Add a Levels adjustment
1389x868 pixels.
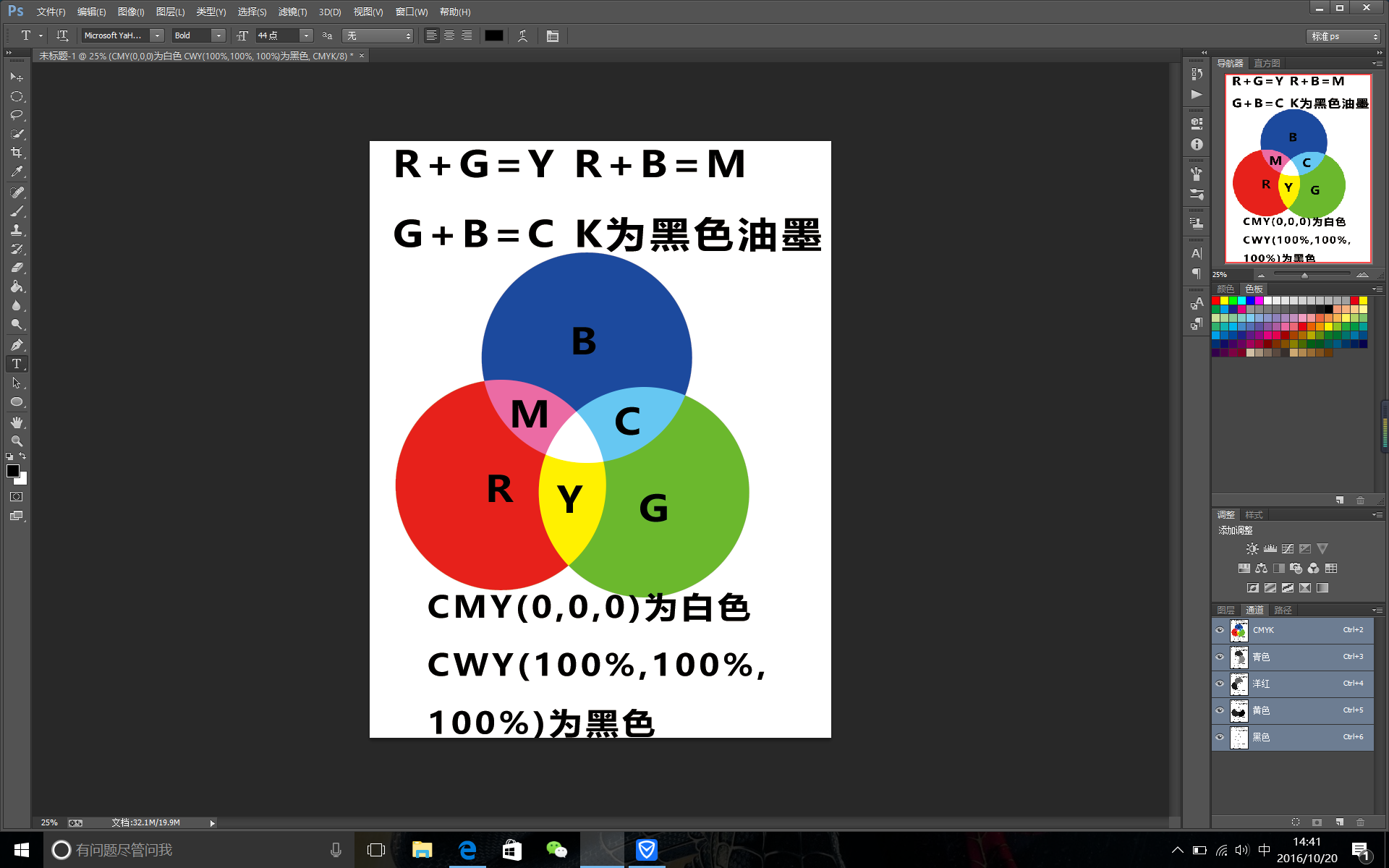tap(1270, 548)
